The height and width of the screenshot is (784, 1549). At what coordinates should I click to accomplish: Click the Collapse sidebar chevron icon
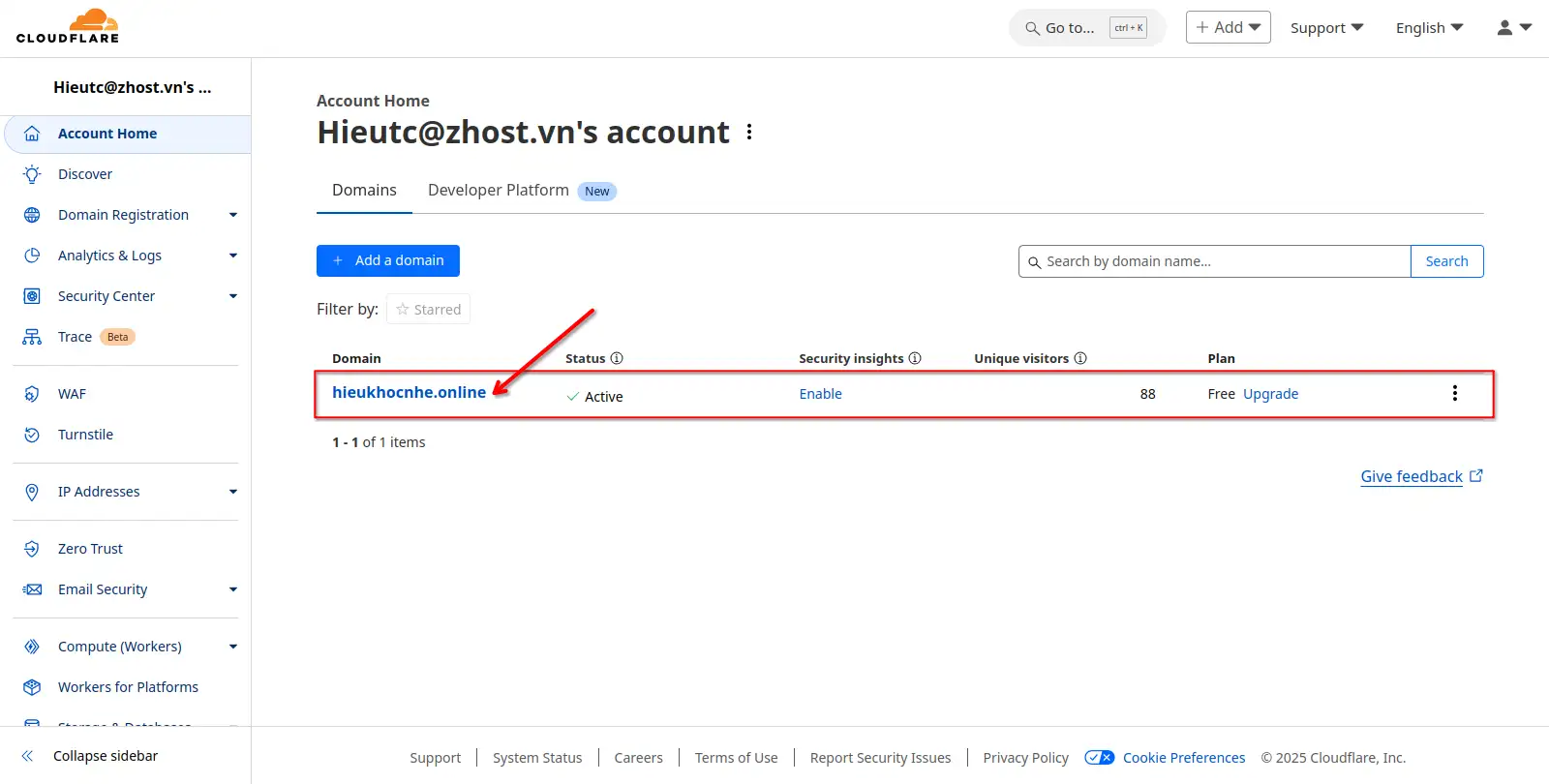(28, 756)
